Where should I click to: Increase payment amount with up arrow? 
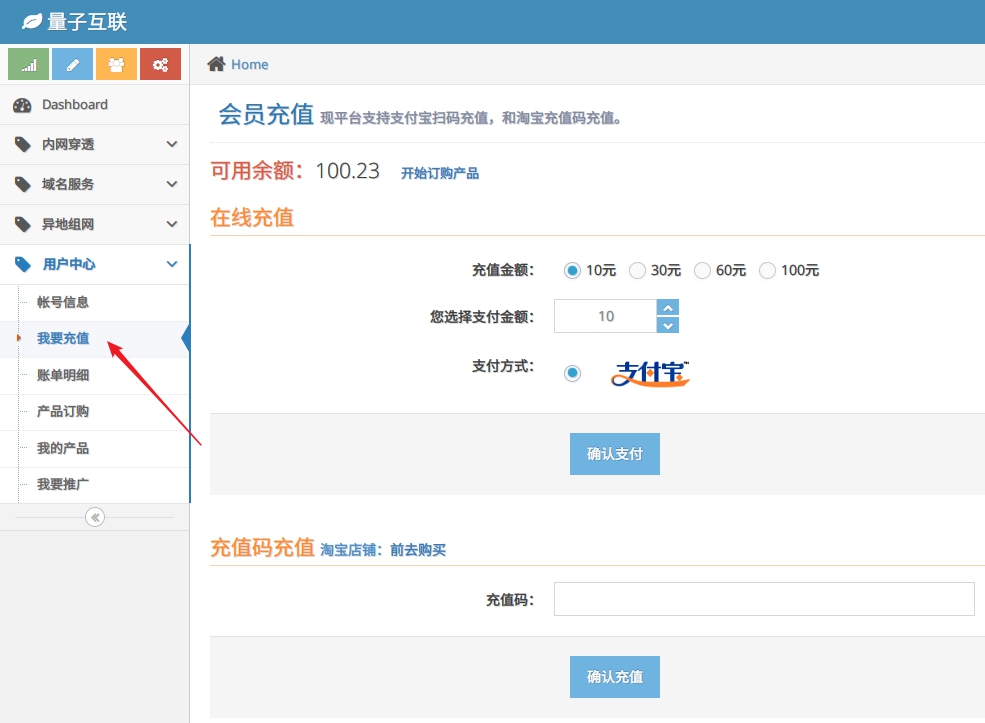click(x=668, y=307)
